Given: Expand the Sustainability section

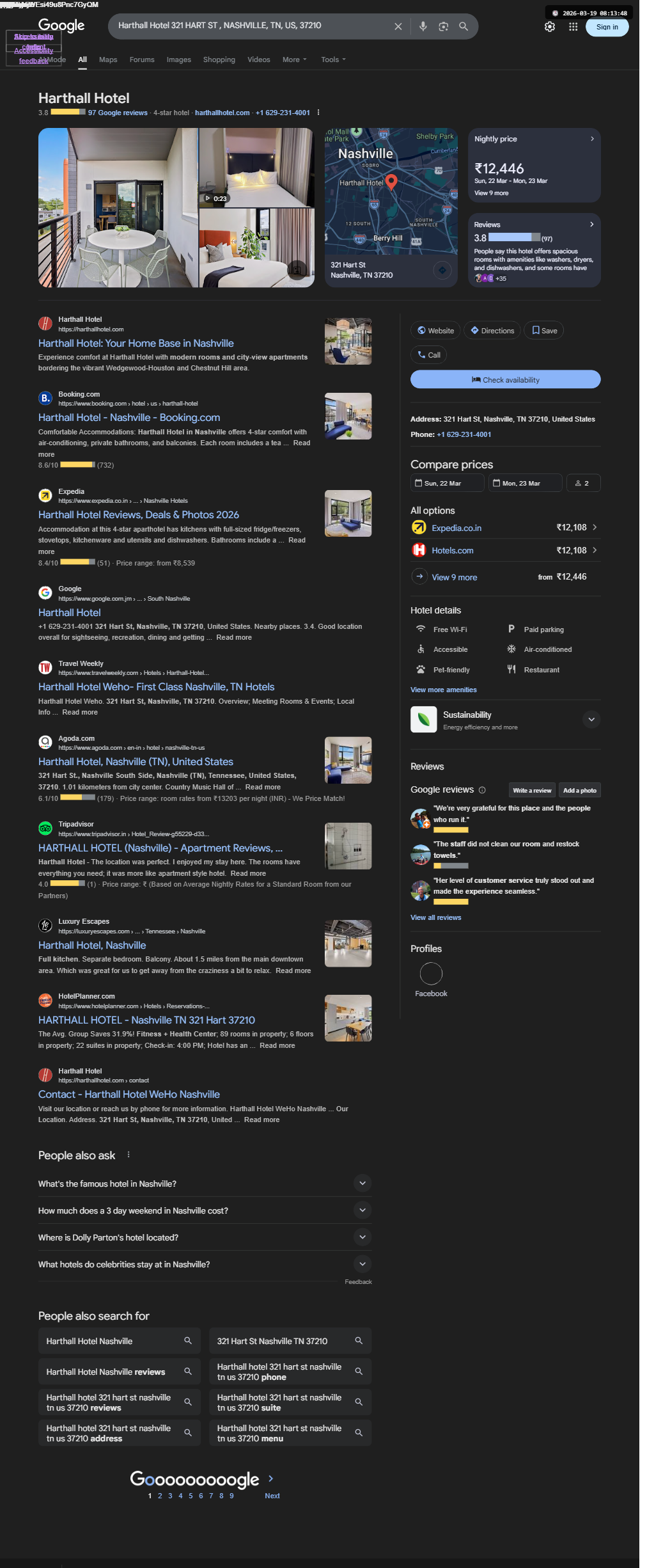Looking at the screenshot, I should click(591, 720).
